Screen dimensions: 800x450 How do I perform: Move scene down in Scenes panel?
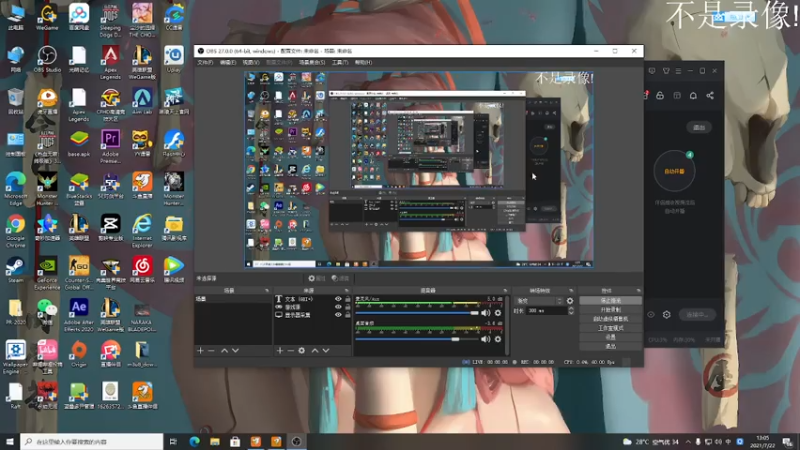click(x=235, y=351)
